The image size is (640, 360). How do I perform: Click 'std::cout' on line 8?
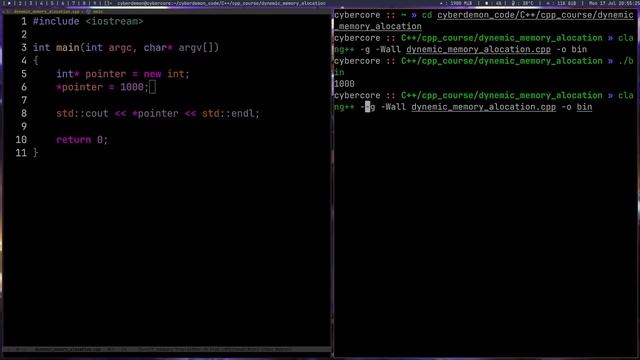point(82,113)
